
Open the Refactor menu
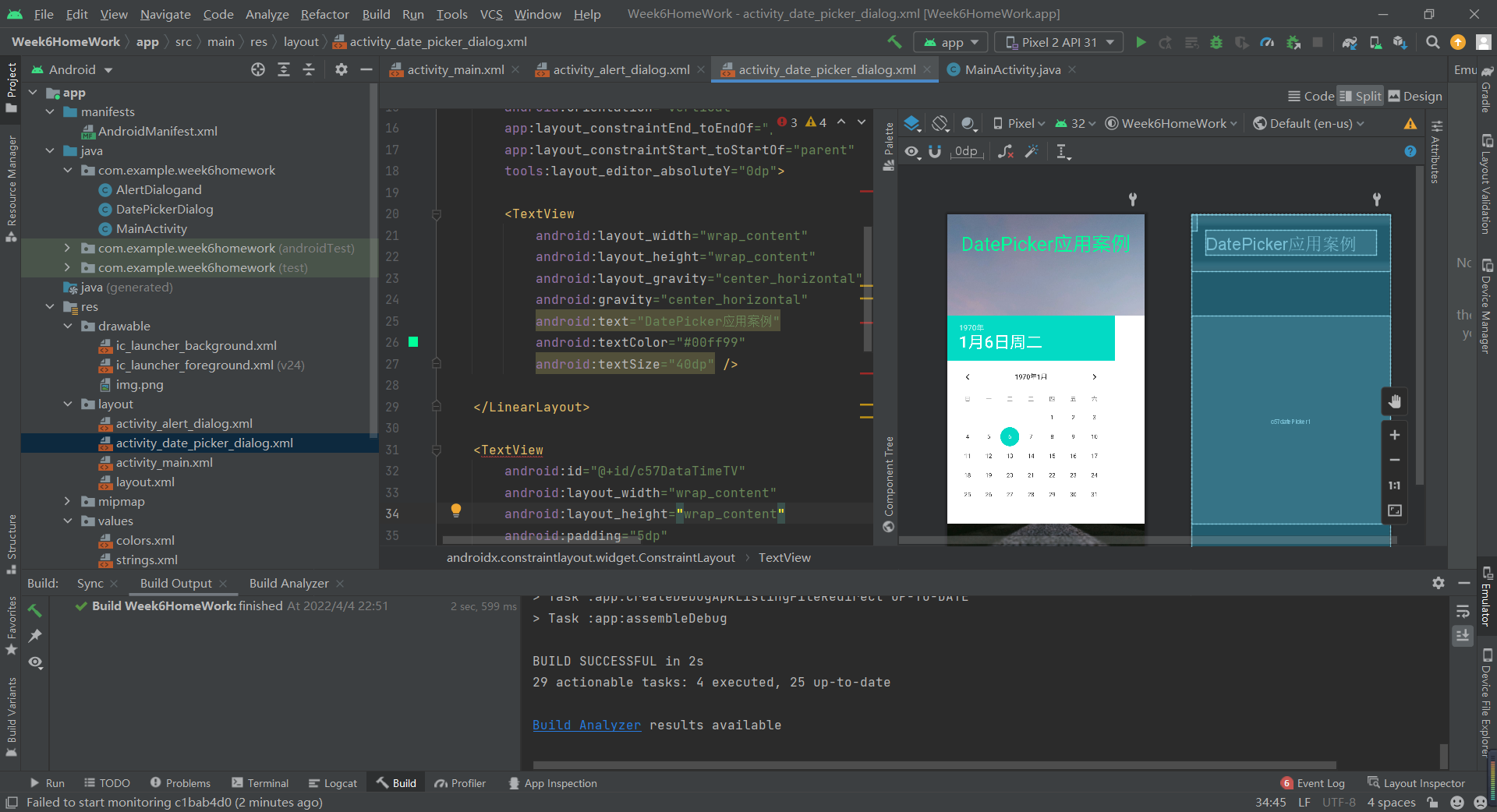tap(324, 14)
